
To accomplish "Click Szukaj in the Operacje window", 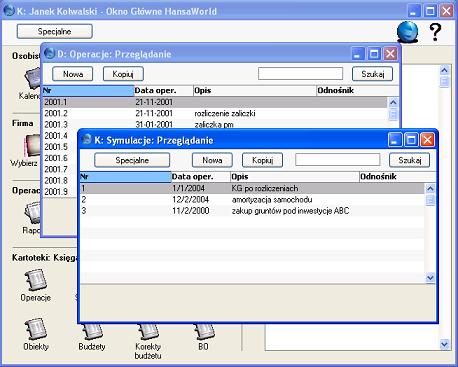I will tap(373, 74).
